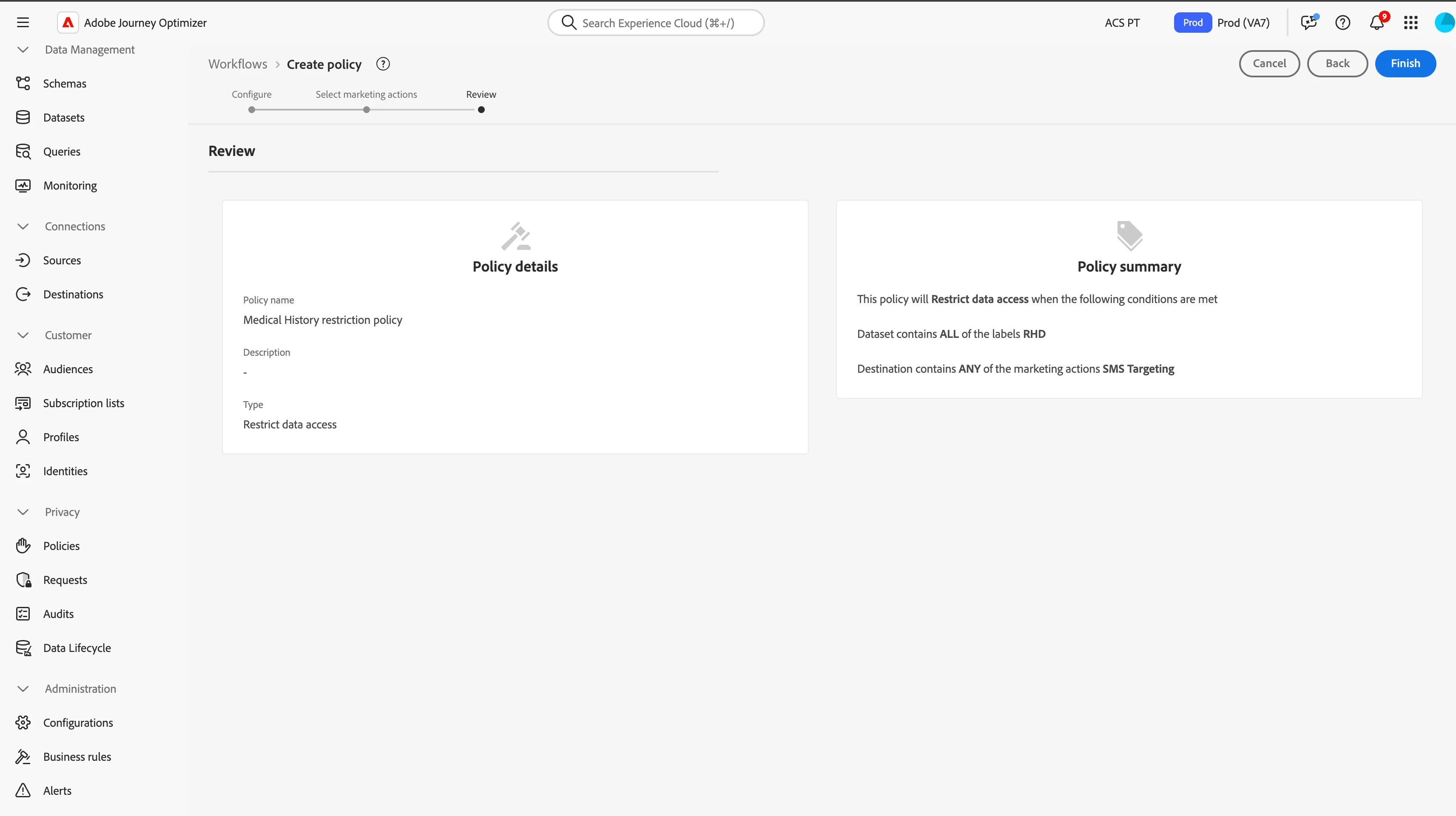
Task: Click the Workflows breadcrumb link
Action: pyautogui.click(x=237, y=64)
